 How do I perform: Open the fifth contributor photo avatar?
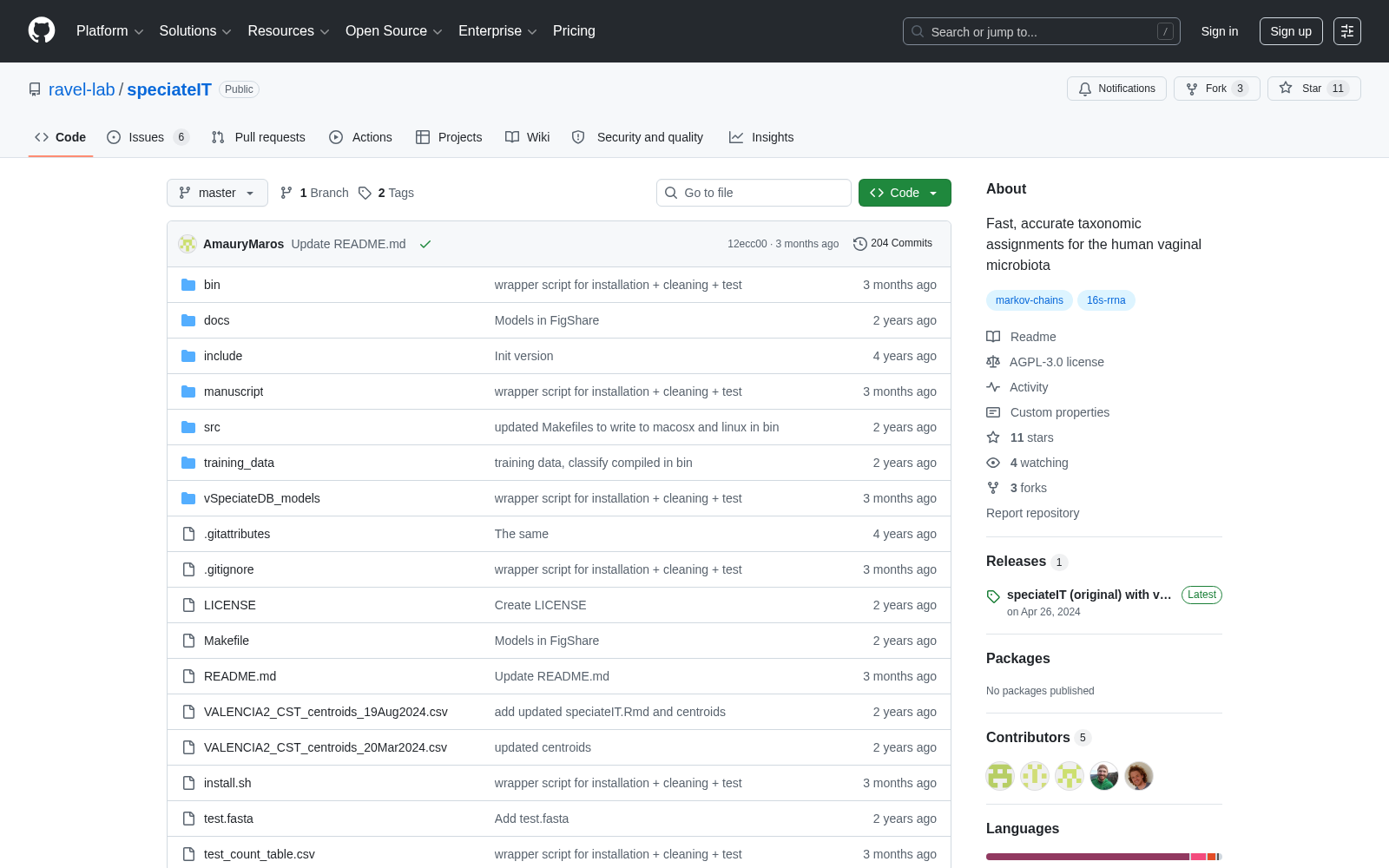click(1139, 776)
